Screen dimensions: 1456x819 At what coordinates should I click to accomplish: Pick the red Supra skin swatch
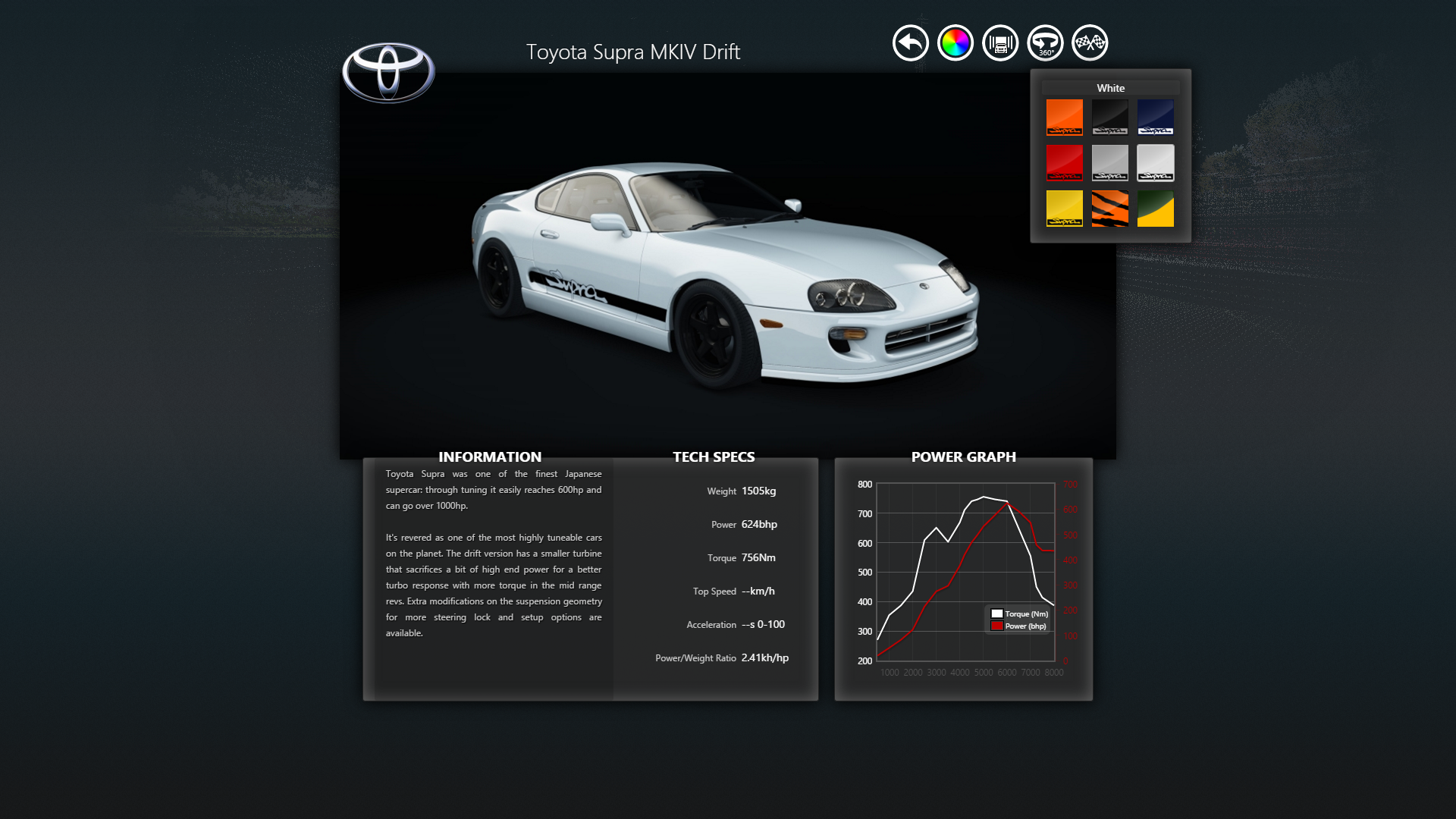point(1064,163)
